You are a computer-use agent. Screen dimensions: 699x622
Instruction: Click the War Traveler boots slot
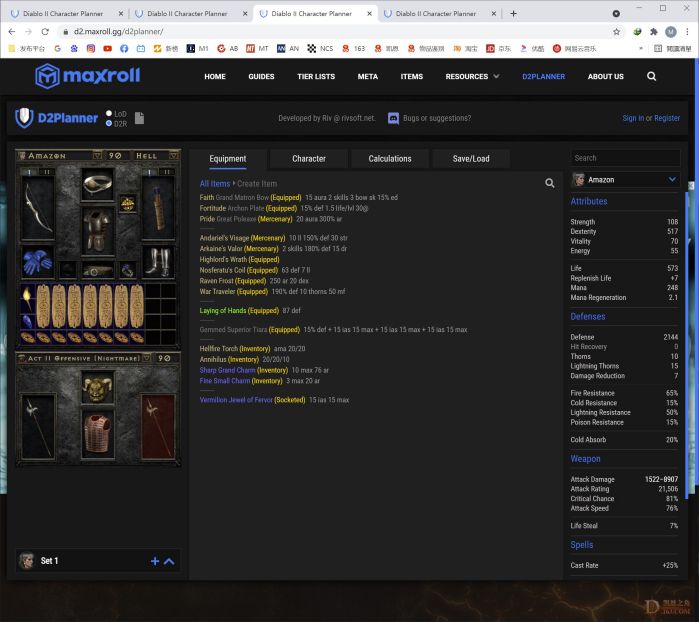tap(158, 261)
